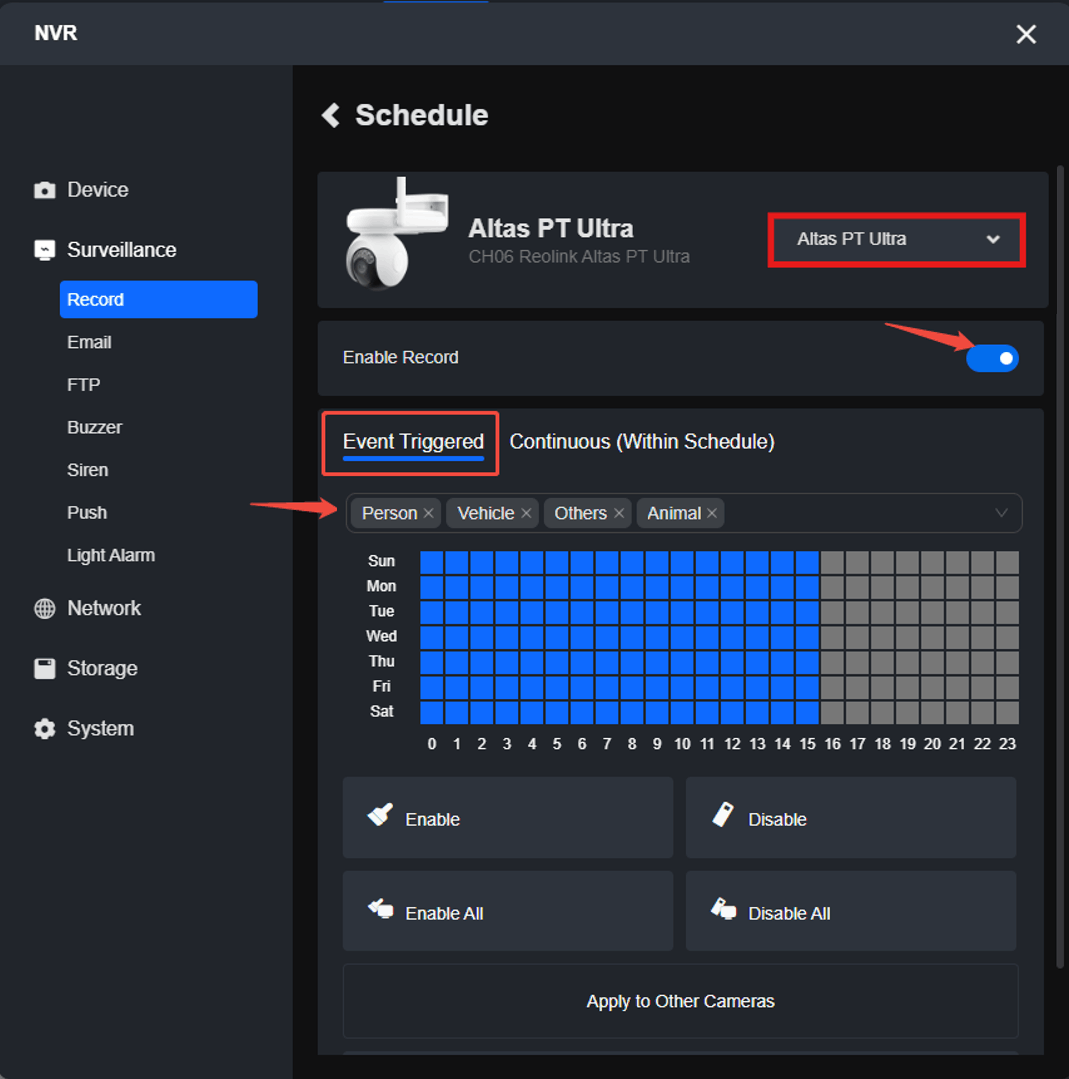
Task: Toggle Wednesday hour 10 schedule cell
Action: pyautogui.click(x=682, y=638)
